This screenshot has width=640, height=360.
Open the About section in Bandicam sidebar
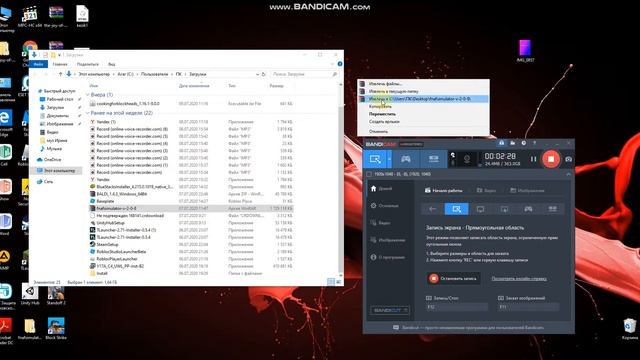coord(388,257)
